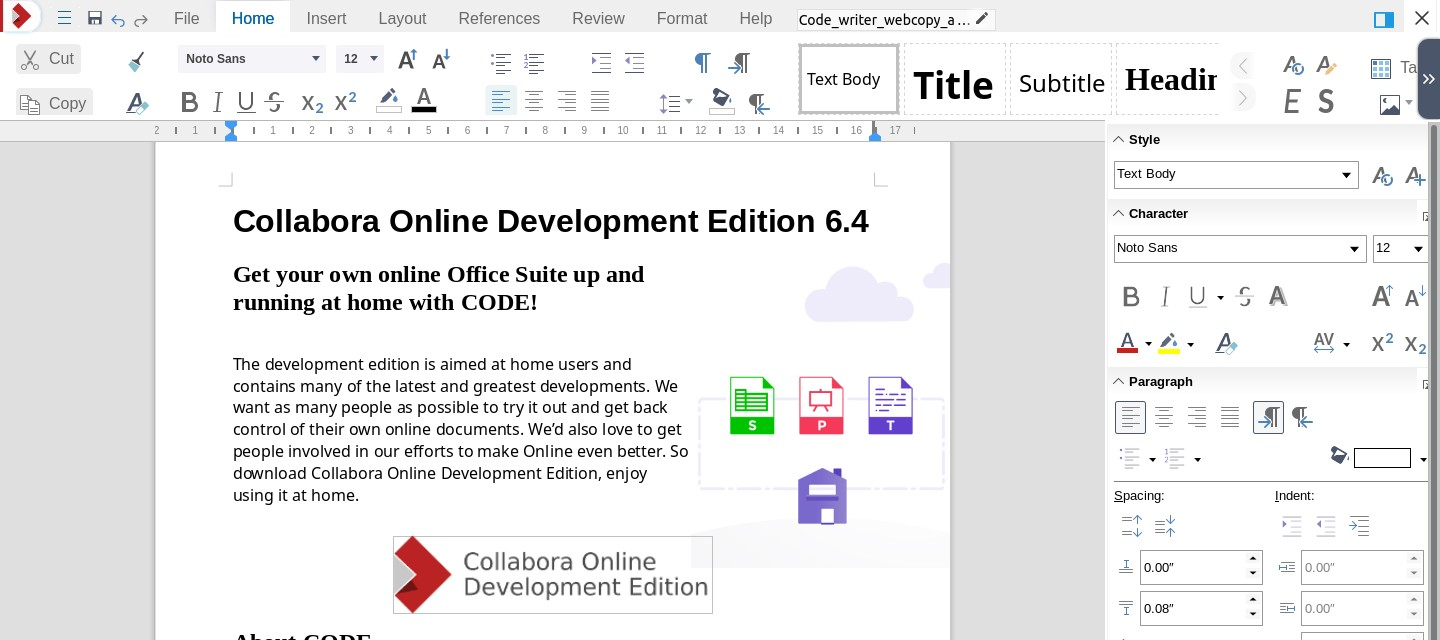Select the Clone Formatting paintbrush tool
The width and height of the screenshot is (1440, 640).
tap(137, 61)
